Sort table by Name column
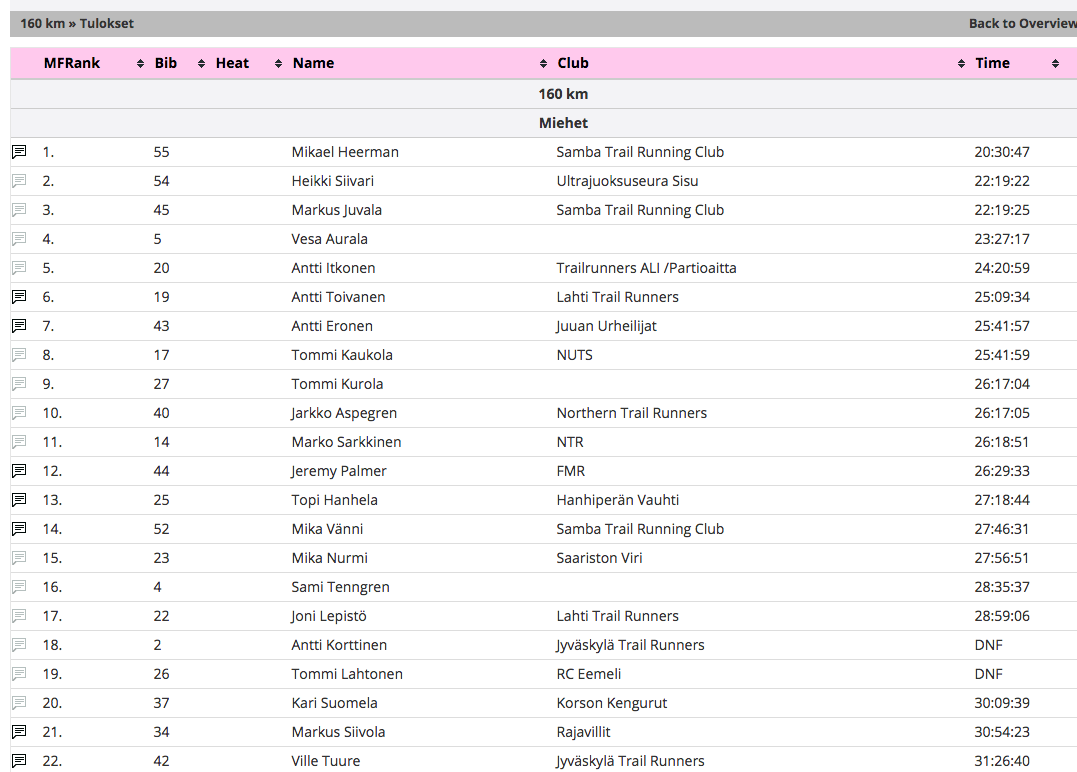 pyautogui.click(x=313, y=63)
